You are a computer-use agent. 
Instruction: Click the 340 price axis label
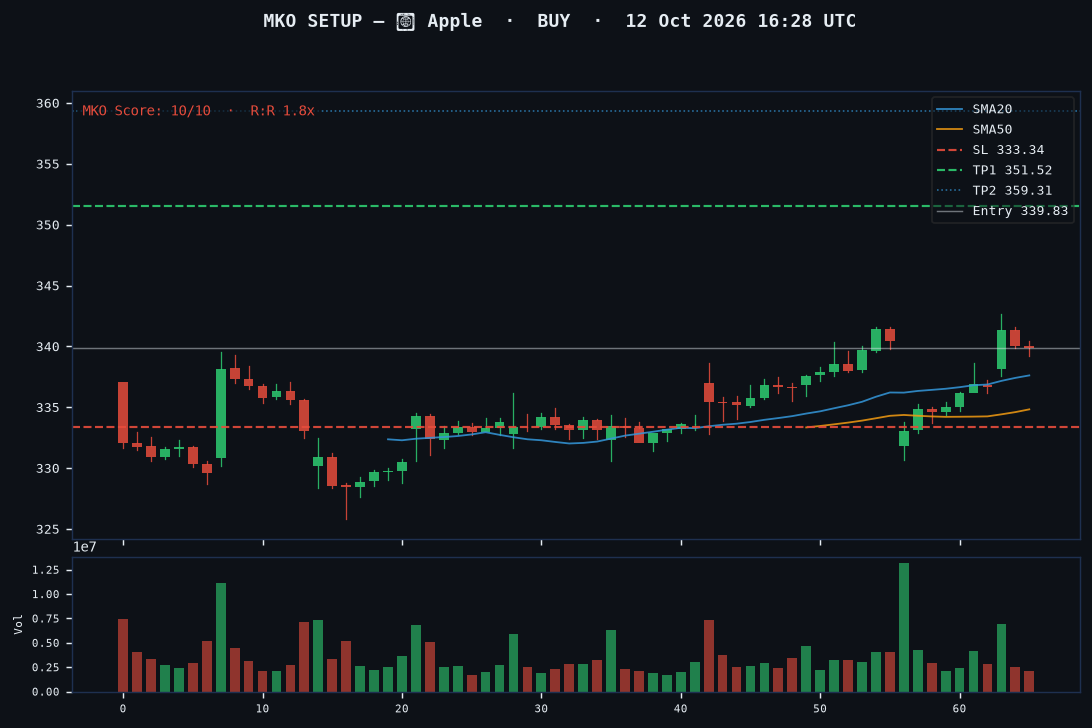pos(48,347)
